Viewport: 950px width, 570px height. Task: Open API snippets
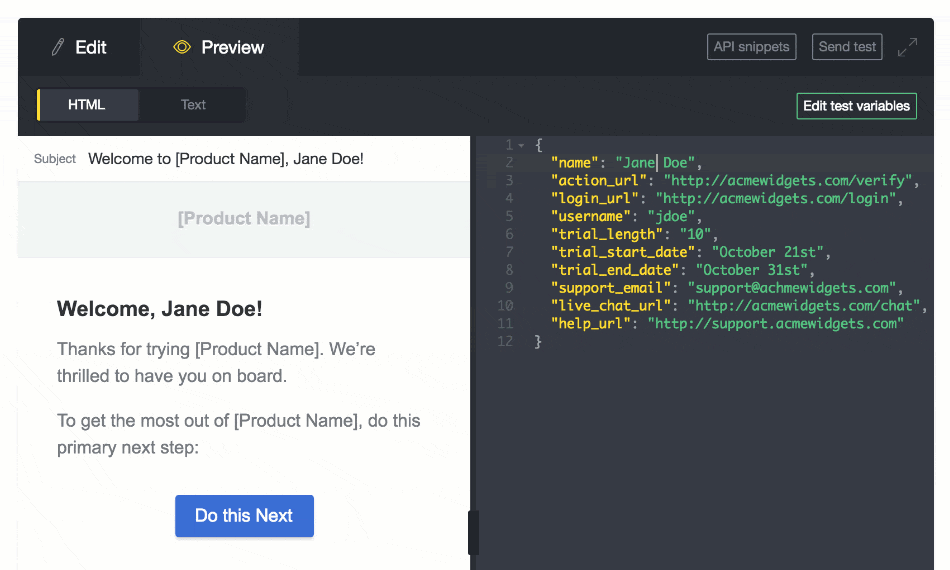tap(751, 47)
